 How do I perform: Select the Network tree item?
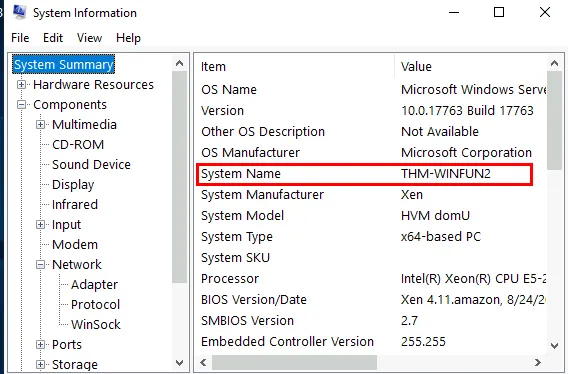(77, 265)
